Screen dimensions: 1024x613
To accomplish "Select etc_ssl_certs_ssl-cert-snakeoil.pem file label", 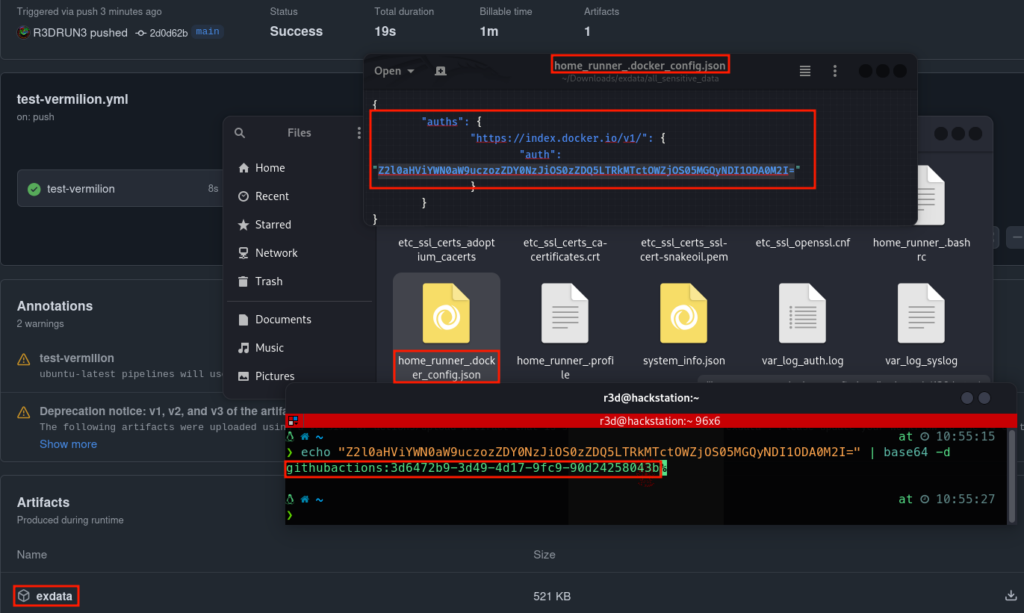I will tap(684, 250).
